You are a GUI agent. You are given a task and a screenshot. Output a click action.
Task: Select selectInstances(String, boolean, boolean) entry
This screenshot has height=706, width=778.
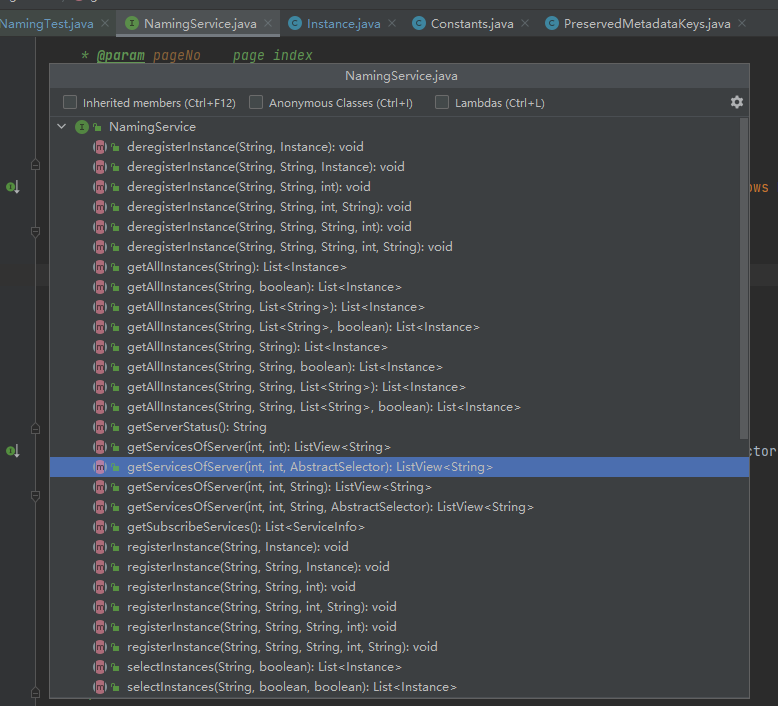[x=291, y=687]
